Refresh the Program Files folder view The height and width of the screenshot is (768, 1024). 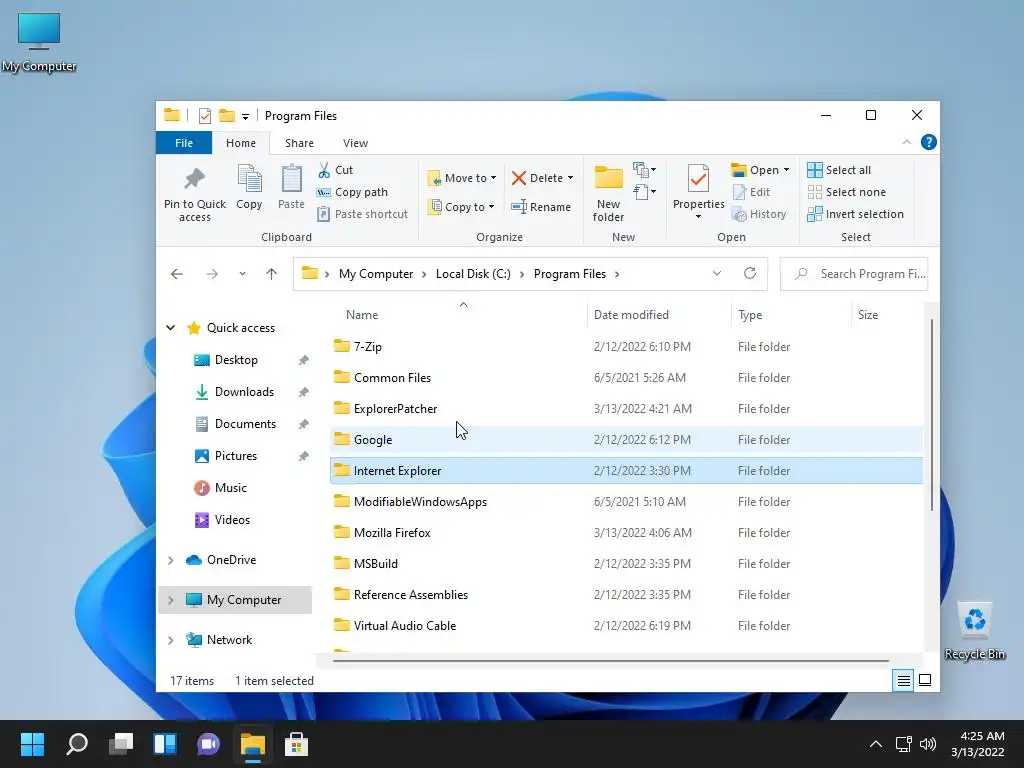(x=750, y=273)
